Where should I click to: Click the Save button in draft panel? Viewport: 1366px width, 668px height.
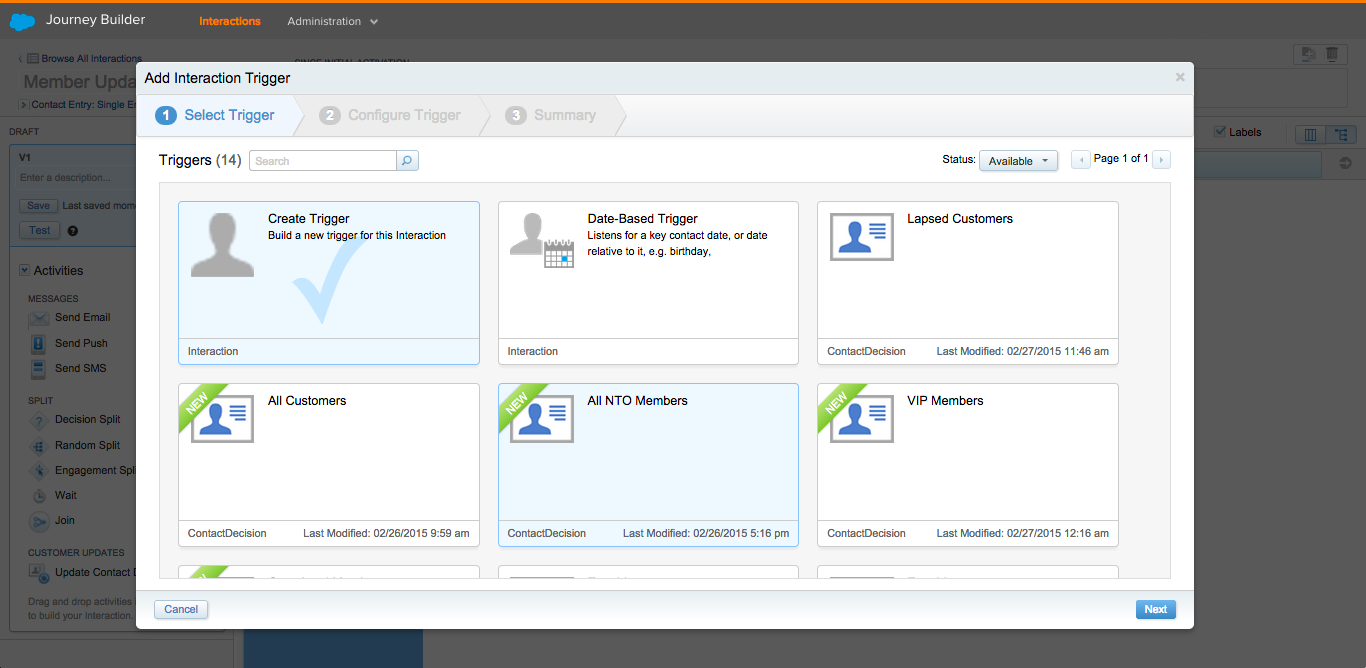(38, 205)
